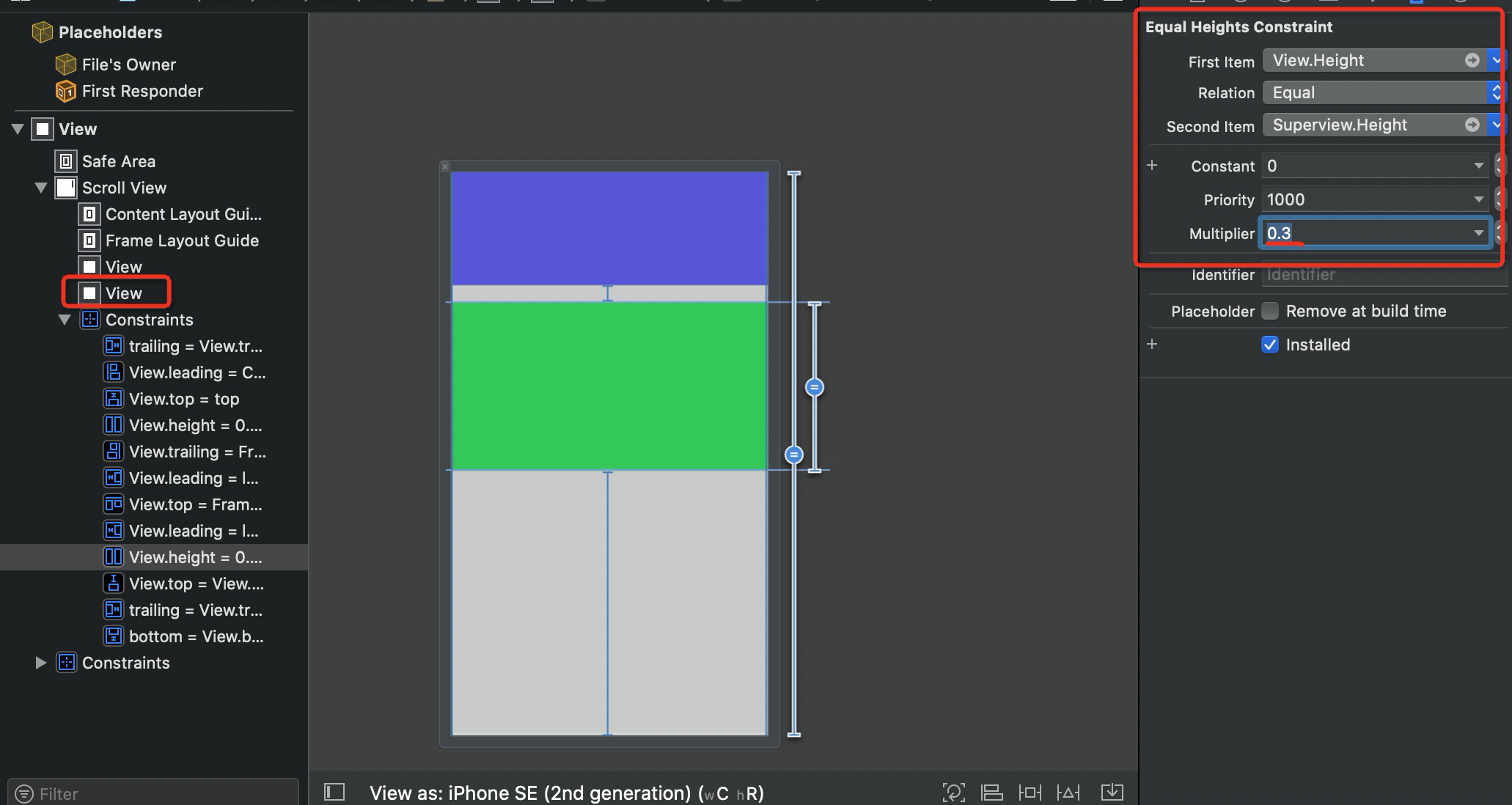1512x805 pixels.
Task: Open the Priority value dropdown arrow
Action: coord(1478,199)
